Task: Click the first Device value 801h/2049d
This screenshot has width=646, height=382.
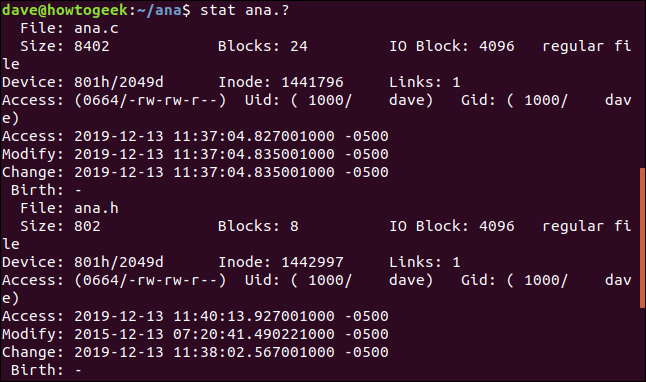Action: (119, 82)
